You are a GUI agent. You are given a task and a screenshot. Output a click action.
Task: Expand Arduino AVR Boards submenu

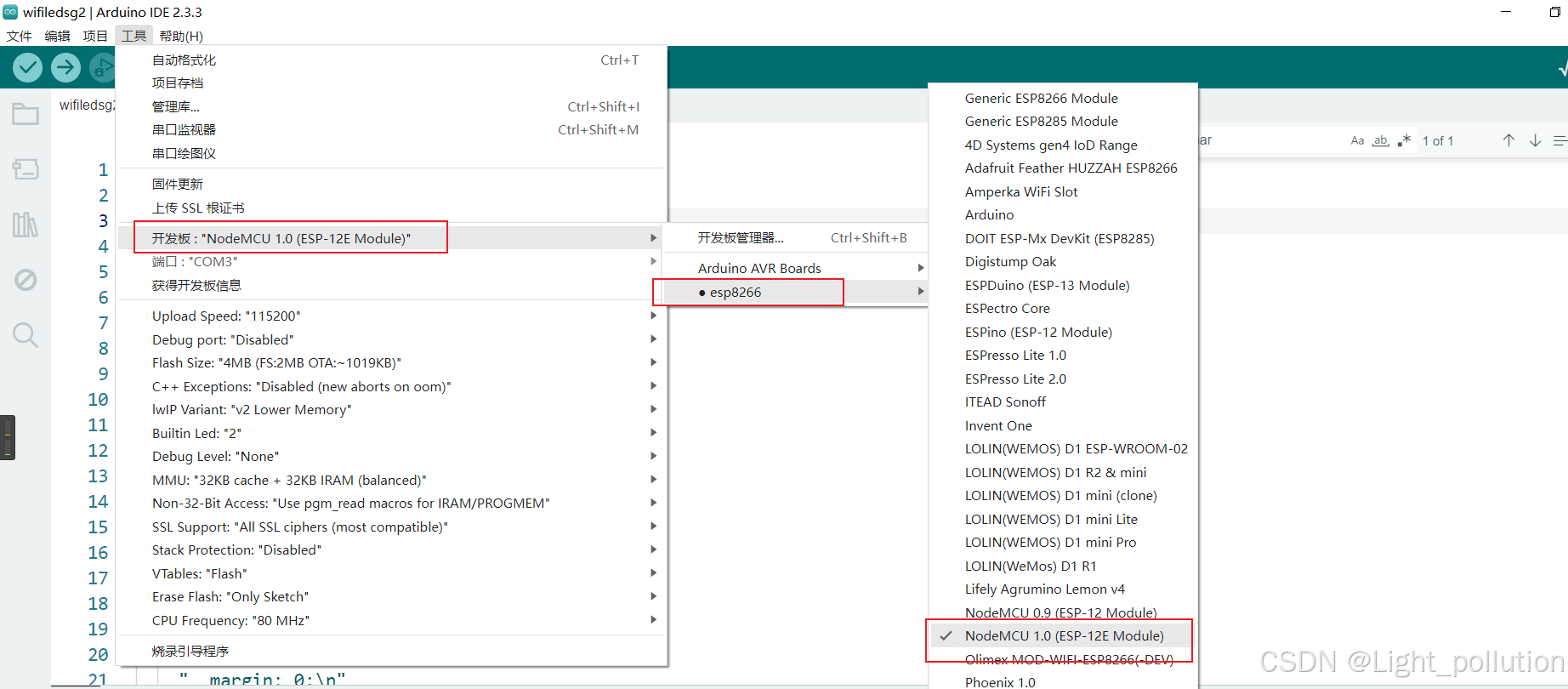(794, 269)
